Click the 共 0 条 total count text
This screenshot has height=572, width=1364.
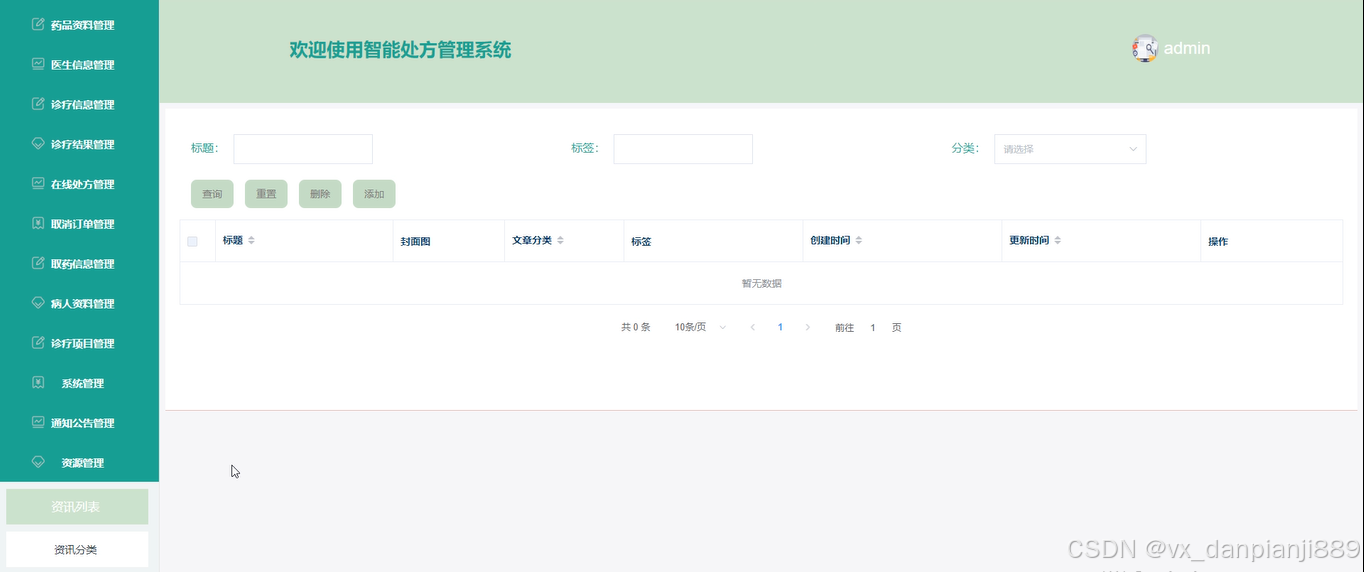pyautogui.click(x=636, y=327)
